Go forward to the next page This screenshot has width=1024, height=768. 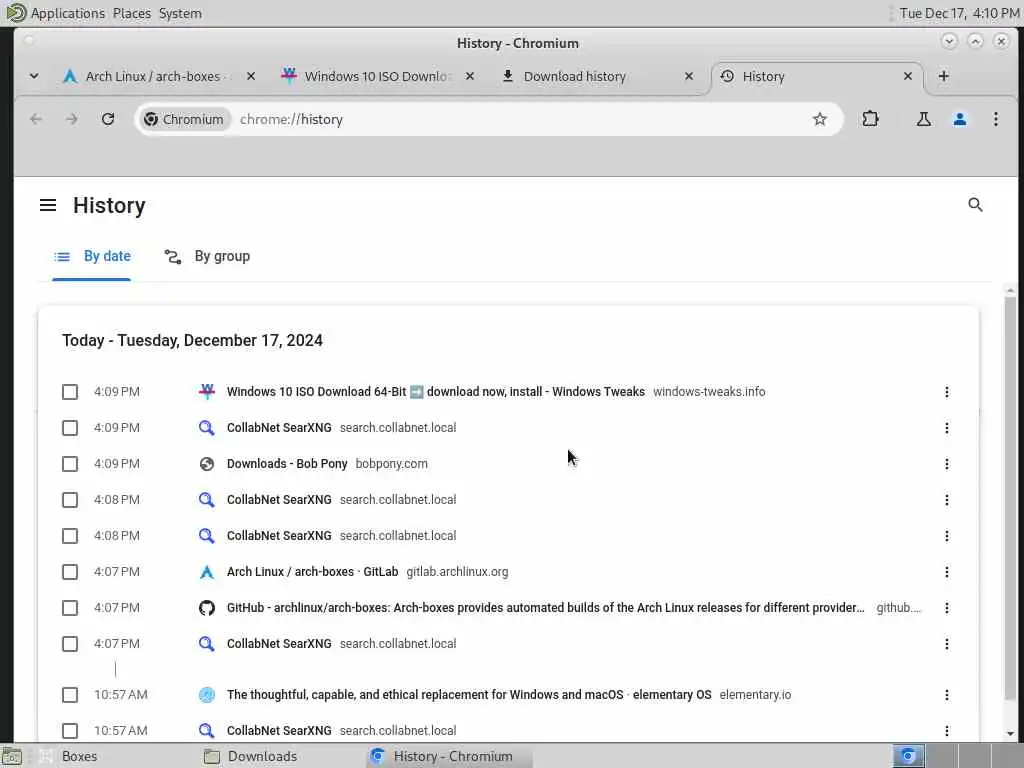point(72,119)
